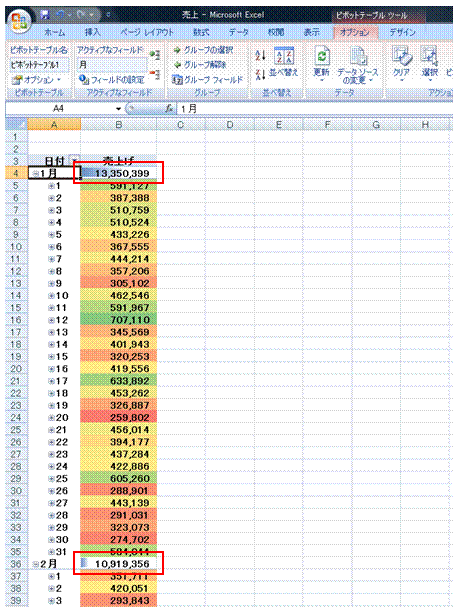This screenshot has height=615, width=461.
Task: Click the sort descending Z-A icon
Action: [x=260, y=74]
